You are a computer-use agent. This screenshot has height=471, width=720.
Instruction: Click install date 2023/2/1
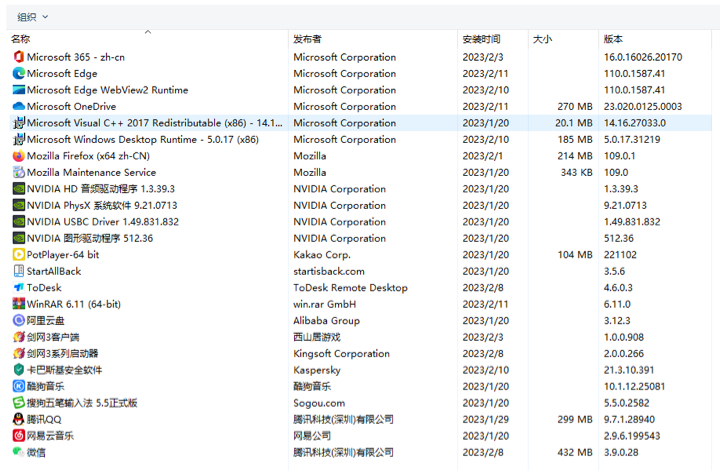pyautogui.click(x=483, y=156)
